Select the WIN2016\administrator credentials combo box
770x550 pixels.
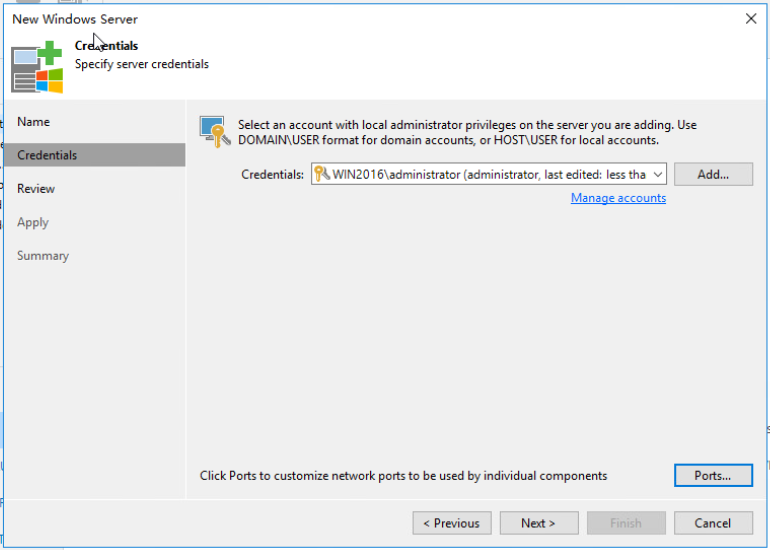pyautogui.click(x=489, y=174)
